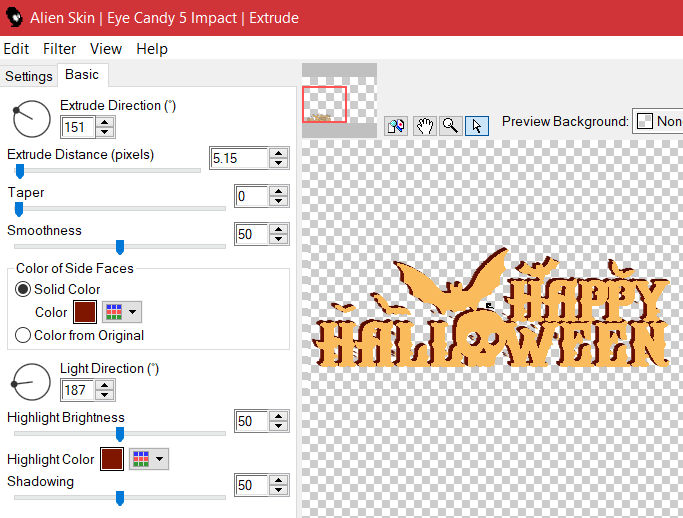Viewport: 683px width, 518px height.
Task: Open side face color palette grid icon
Action: (122, 312)
